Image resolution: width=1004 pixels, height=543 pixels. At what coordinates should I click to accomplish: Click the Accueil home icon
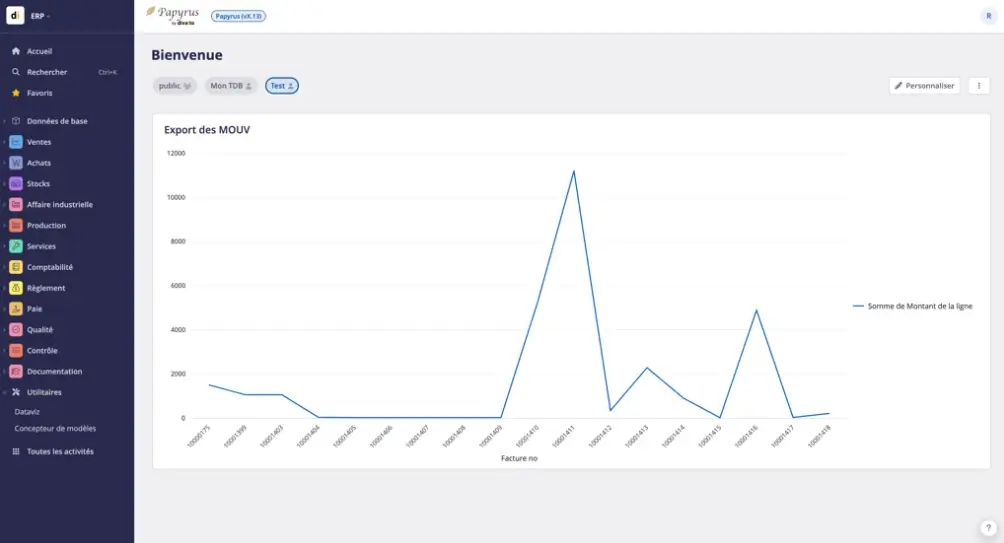16,51
